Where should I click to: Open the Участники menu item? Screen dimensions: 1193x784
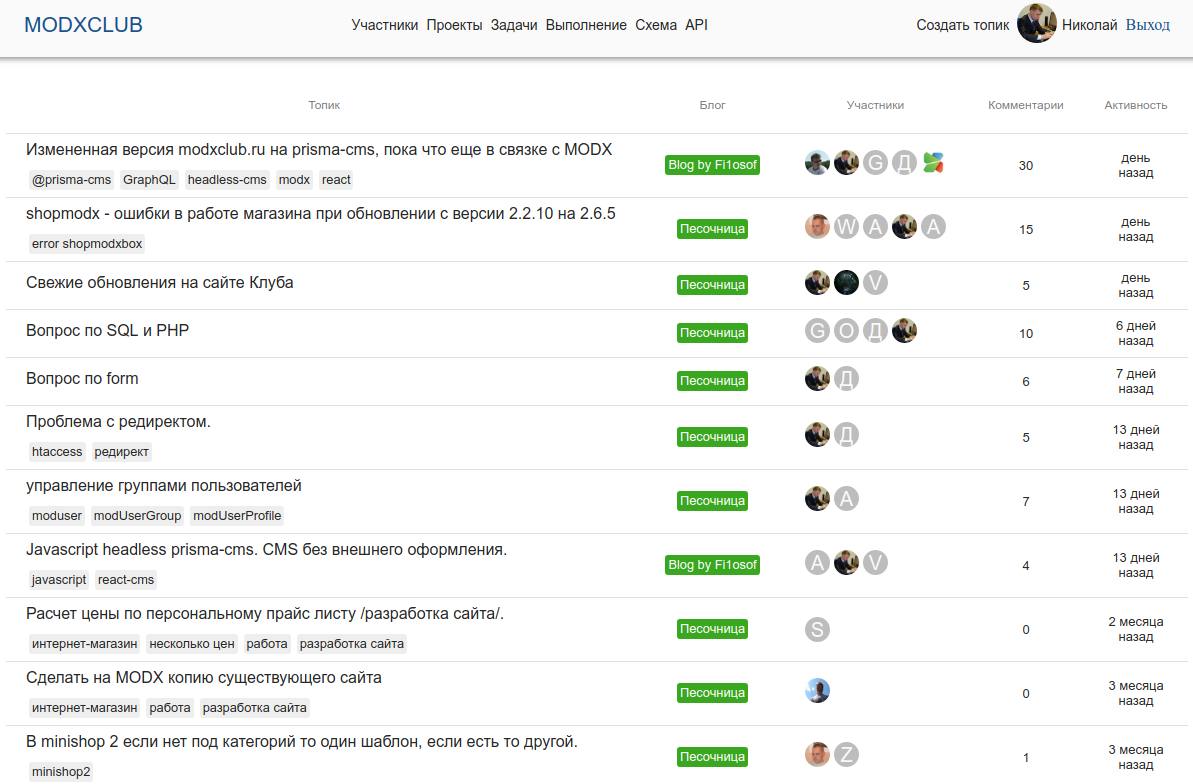point(384,25)
